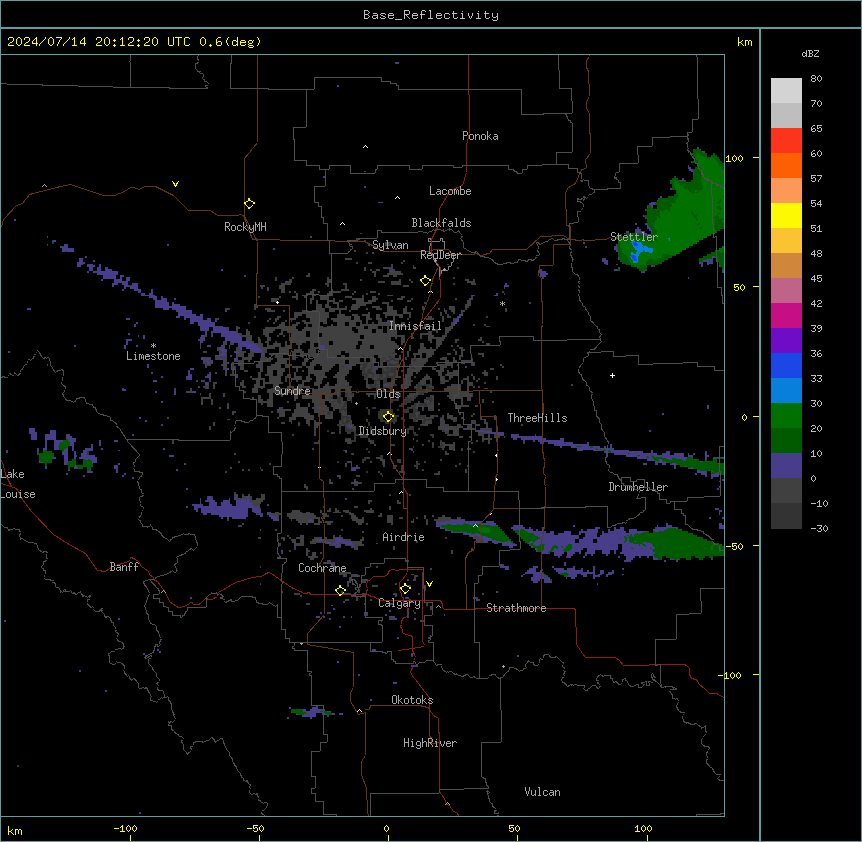Click the Drumheller city label
The image size is (862, 842).
click(638, 487)
